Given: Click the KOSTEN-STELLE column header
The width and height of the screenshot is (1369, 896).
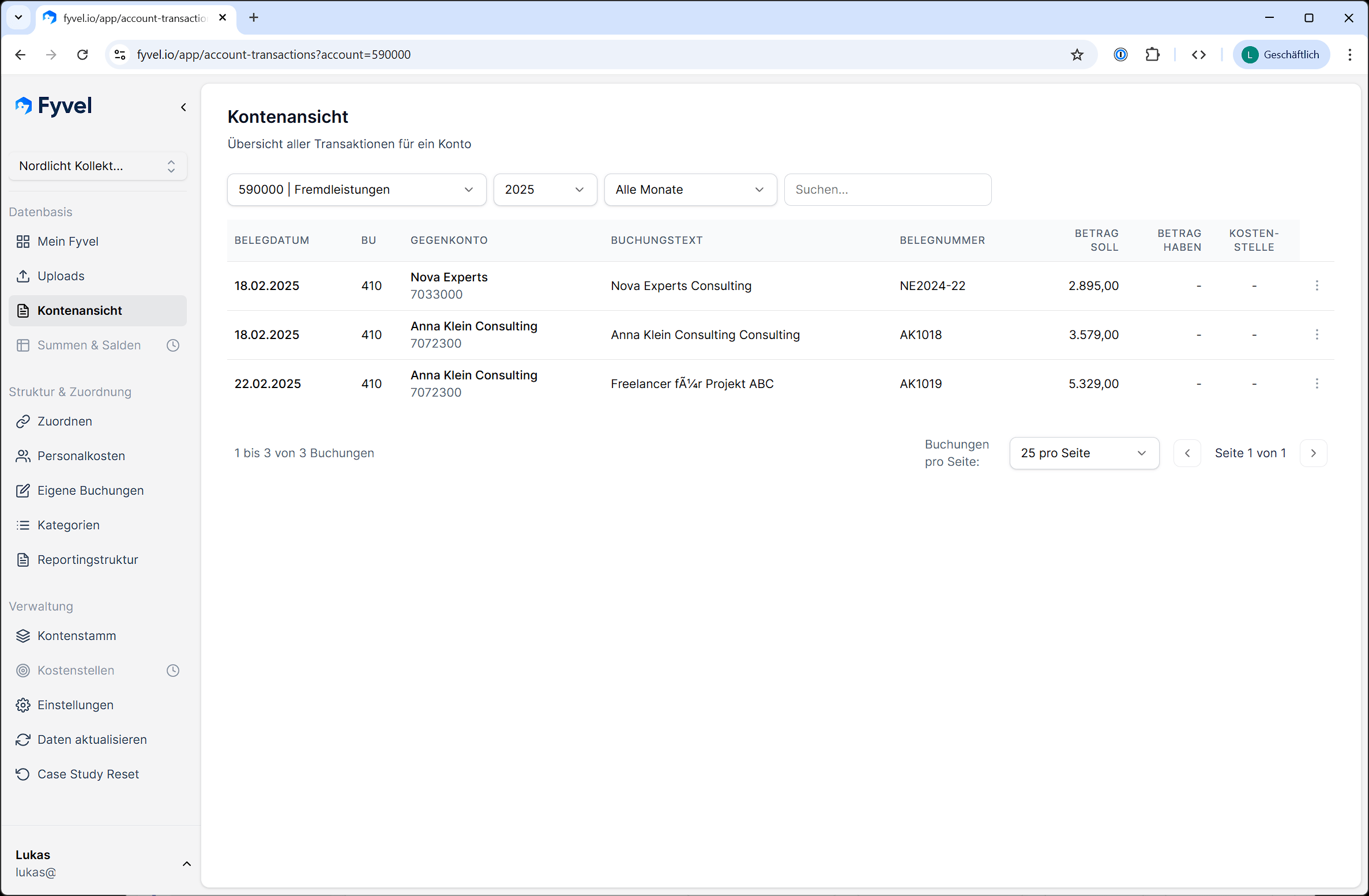Looking at the screenshot, I should point(1254,240).
